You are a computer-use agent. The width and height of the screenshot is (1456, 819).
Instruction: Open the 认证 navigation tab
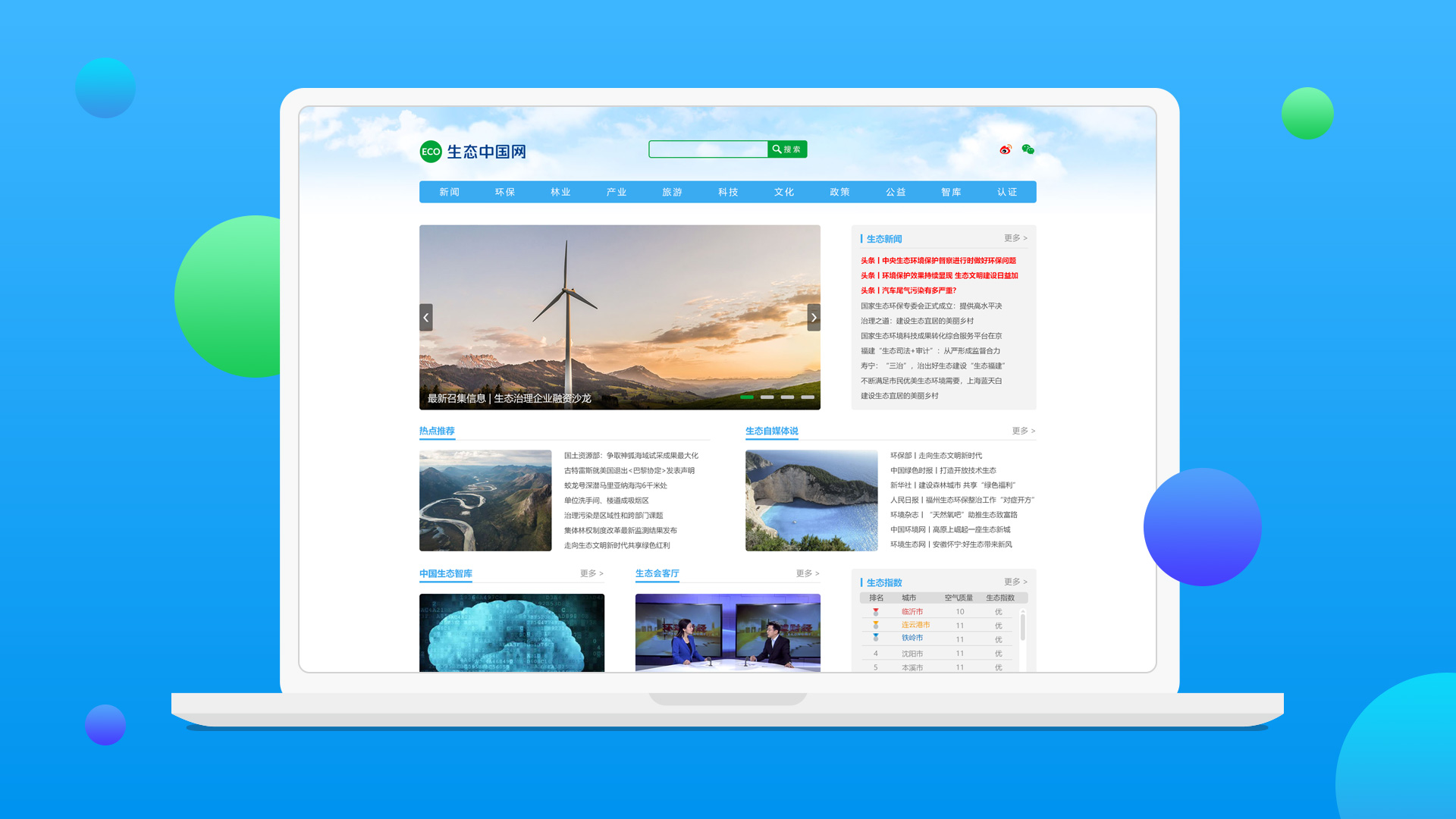[1008, 192]
